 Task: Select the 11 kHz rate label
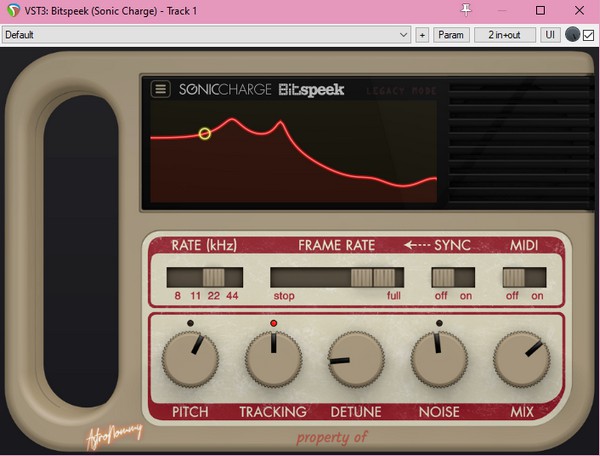coord(196,296)
